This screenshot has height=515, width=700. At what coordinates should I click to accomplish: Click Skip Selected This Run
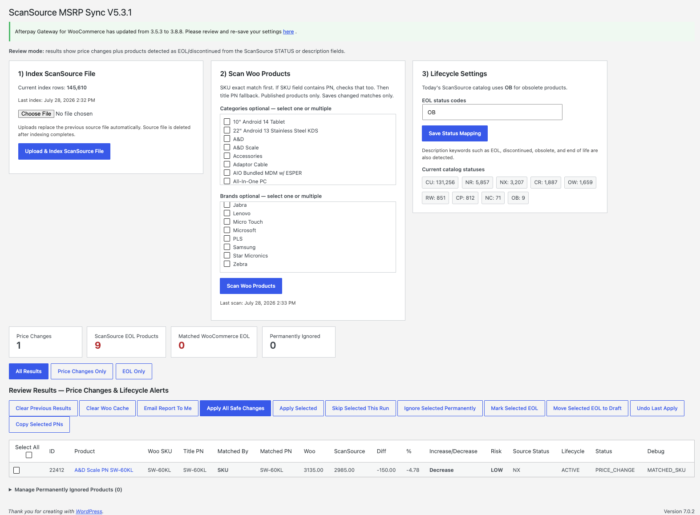pos(361,408)
